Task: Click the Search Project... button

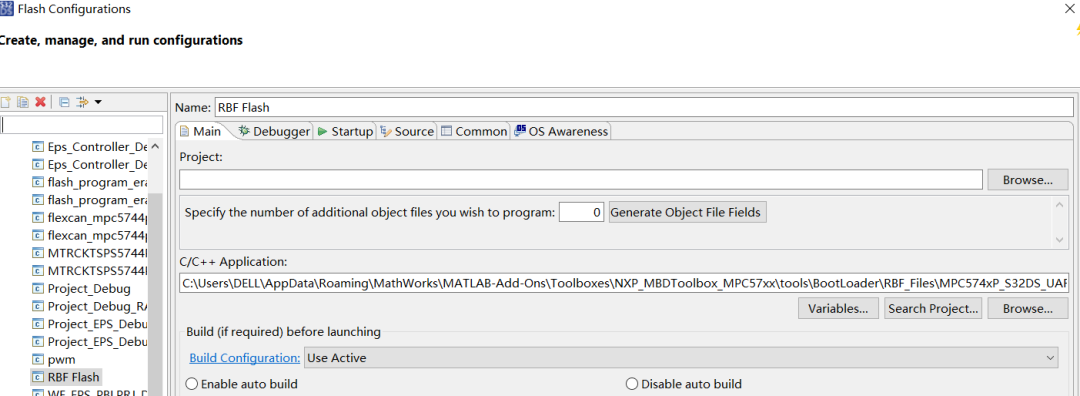Action: [933, 309]
